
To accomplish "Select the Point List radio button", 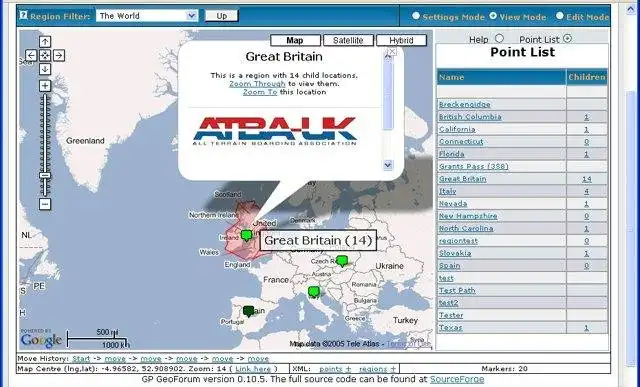I will (x=567, y=38).
